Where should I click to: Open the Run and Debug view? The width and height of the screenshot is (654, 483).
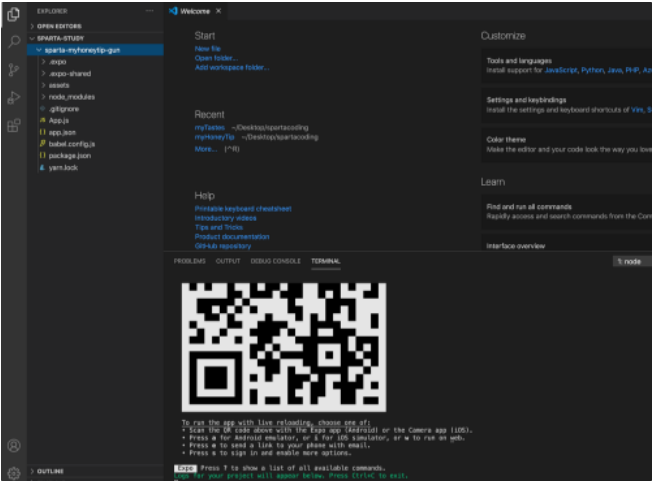pyautogui.click(x=14, y=98)
